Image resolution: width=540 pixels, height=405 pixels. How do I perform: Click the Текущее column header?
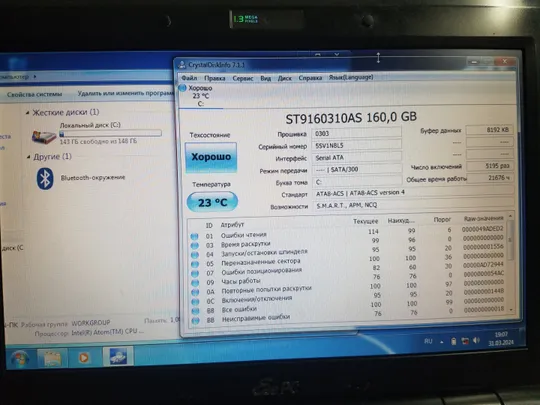click(365, 221)
